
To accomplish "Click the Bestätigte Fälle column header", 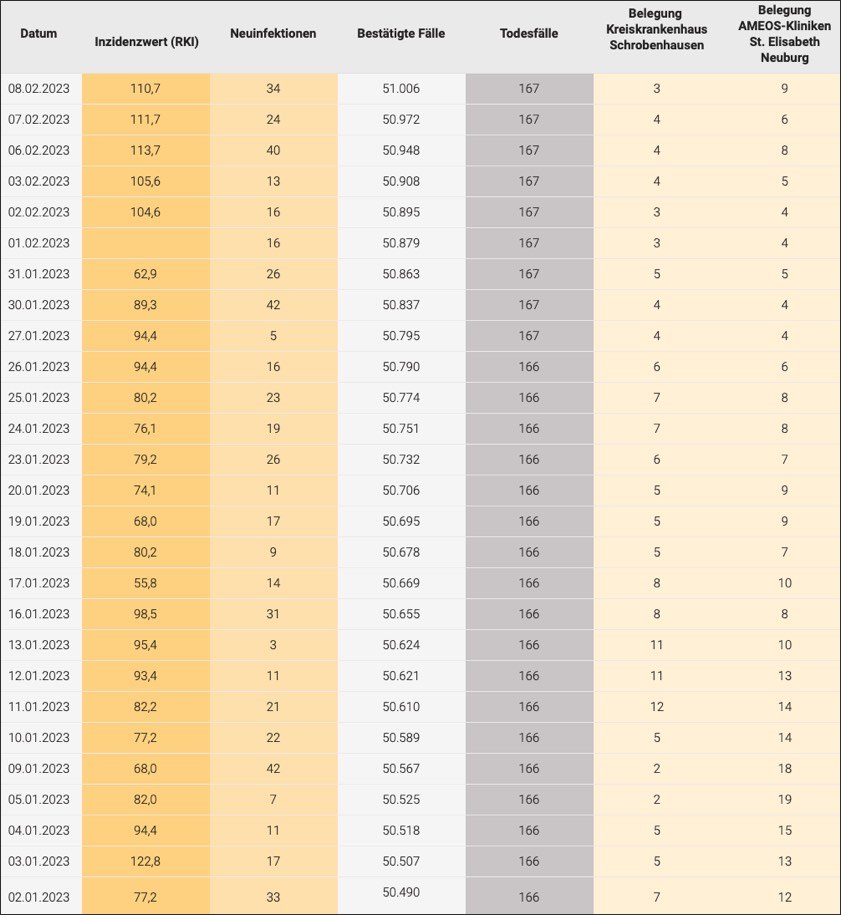I will [401, 33].
